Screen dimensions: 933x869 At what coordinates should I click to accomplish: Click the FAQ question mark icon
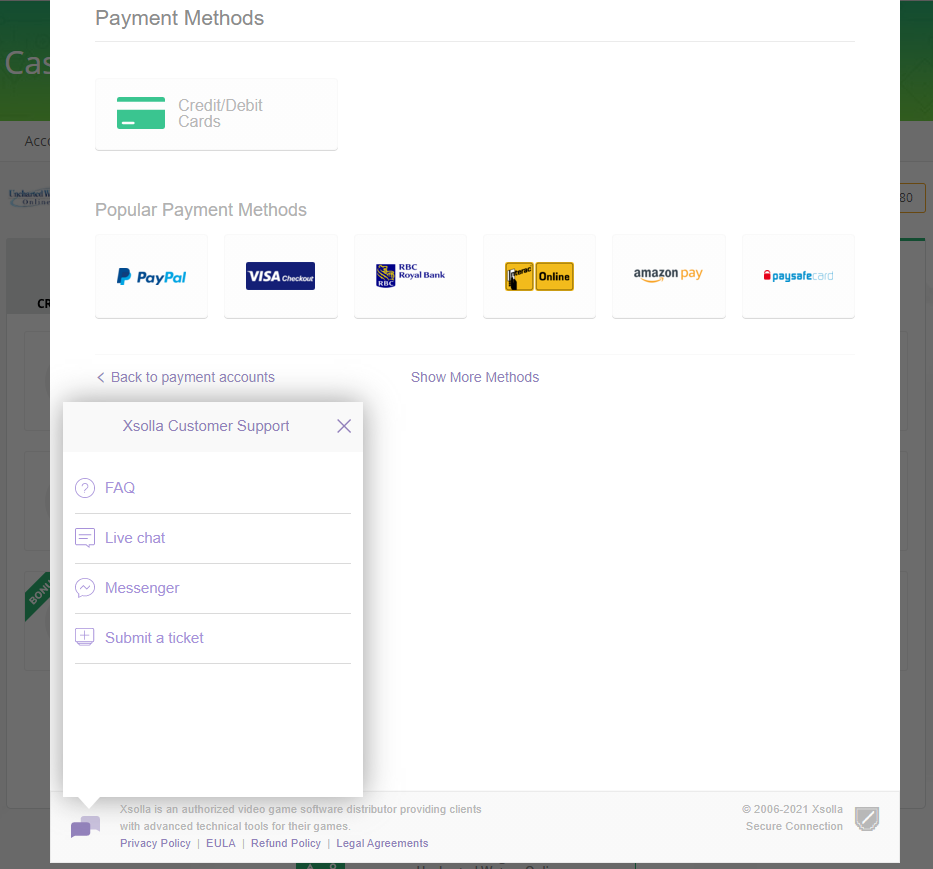(85, 488)
